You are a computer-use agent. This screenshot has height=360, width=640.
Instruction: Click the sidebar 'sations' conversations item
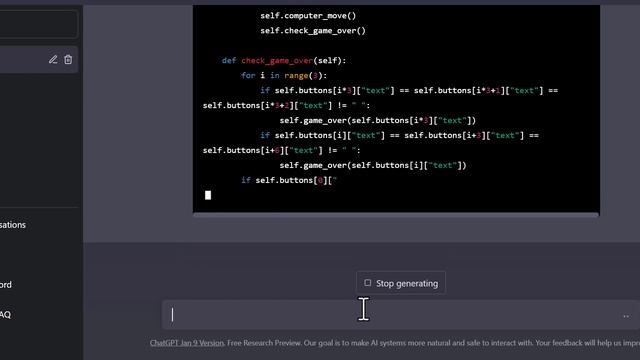tap(13, 225)
